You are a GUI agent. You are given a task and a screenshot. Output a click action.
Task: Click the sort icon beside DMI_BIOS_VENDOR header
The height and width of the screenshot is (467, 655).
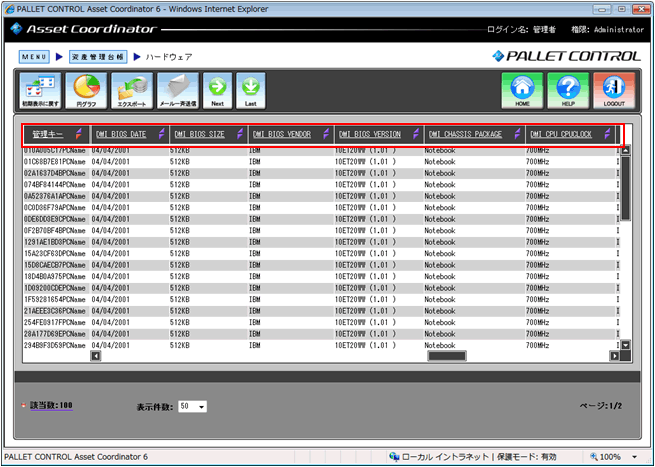[326, 134]
